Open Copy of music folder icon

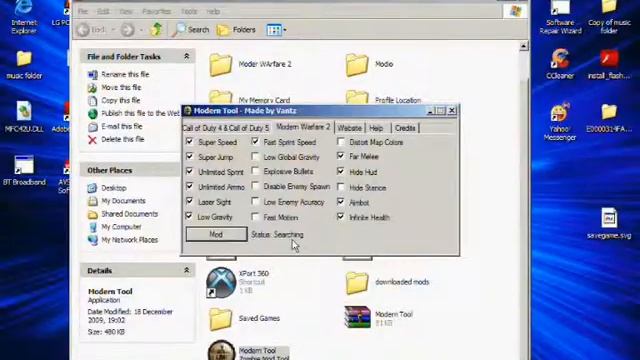click(609, 16)
